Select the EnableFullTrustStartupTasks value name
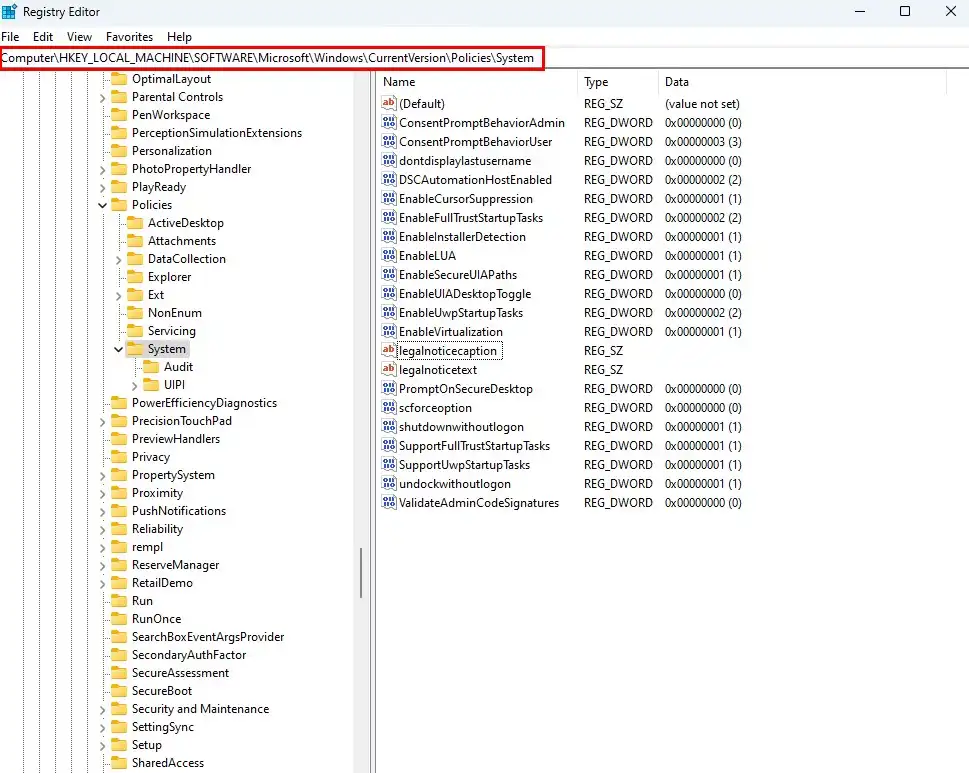This screenshot has width=969, height=773. coord(470,218)
